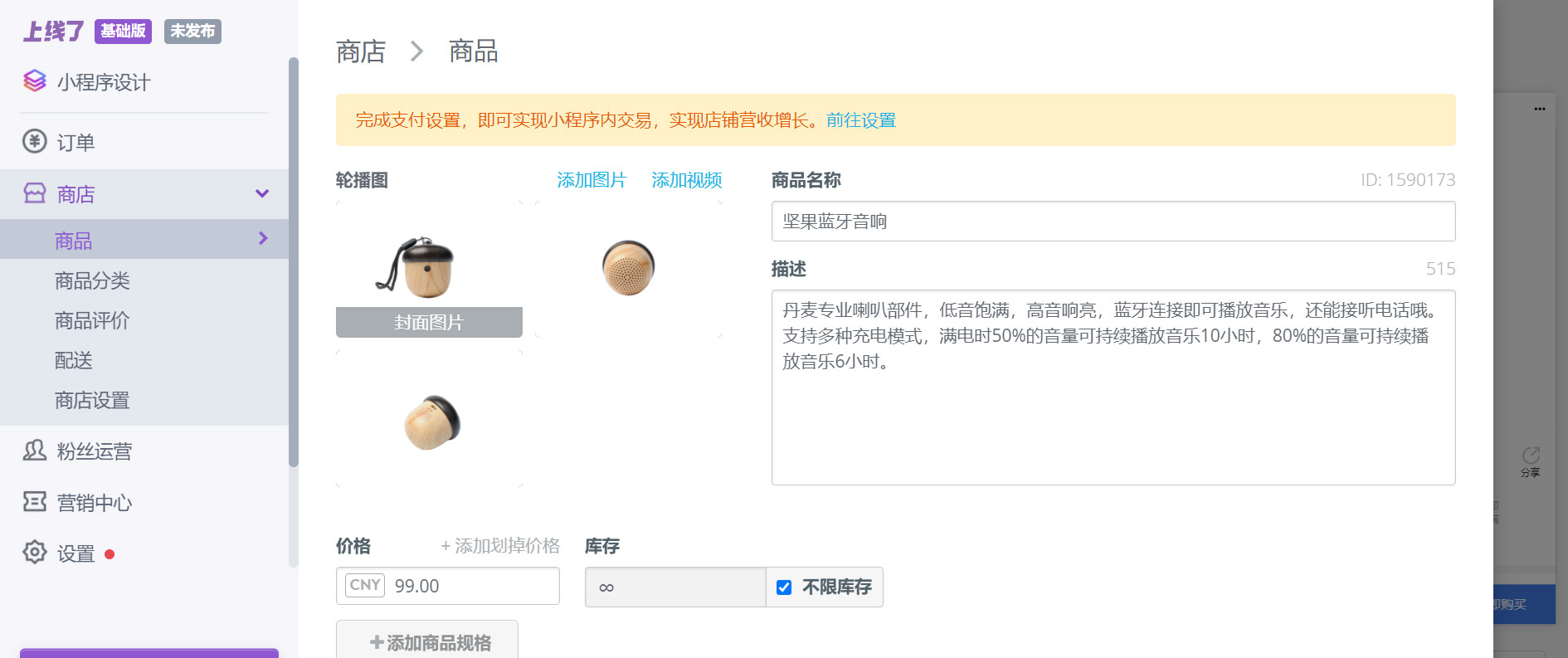Click the 设置 gear icon

(35, 553)
